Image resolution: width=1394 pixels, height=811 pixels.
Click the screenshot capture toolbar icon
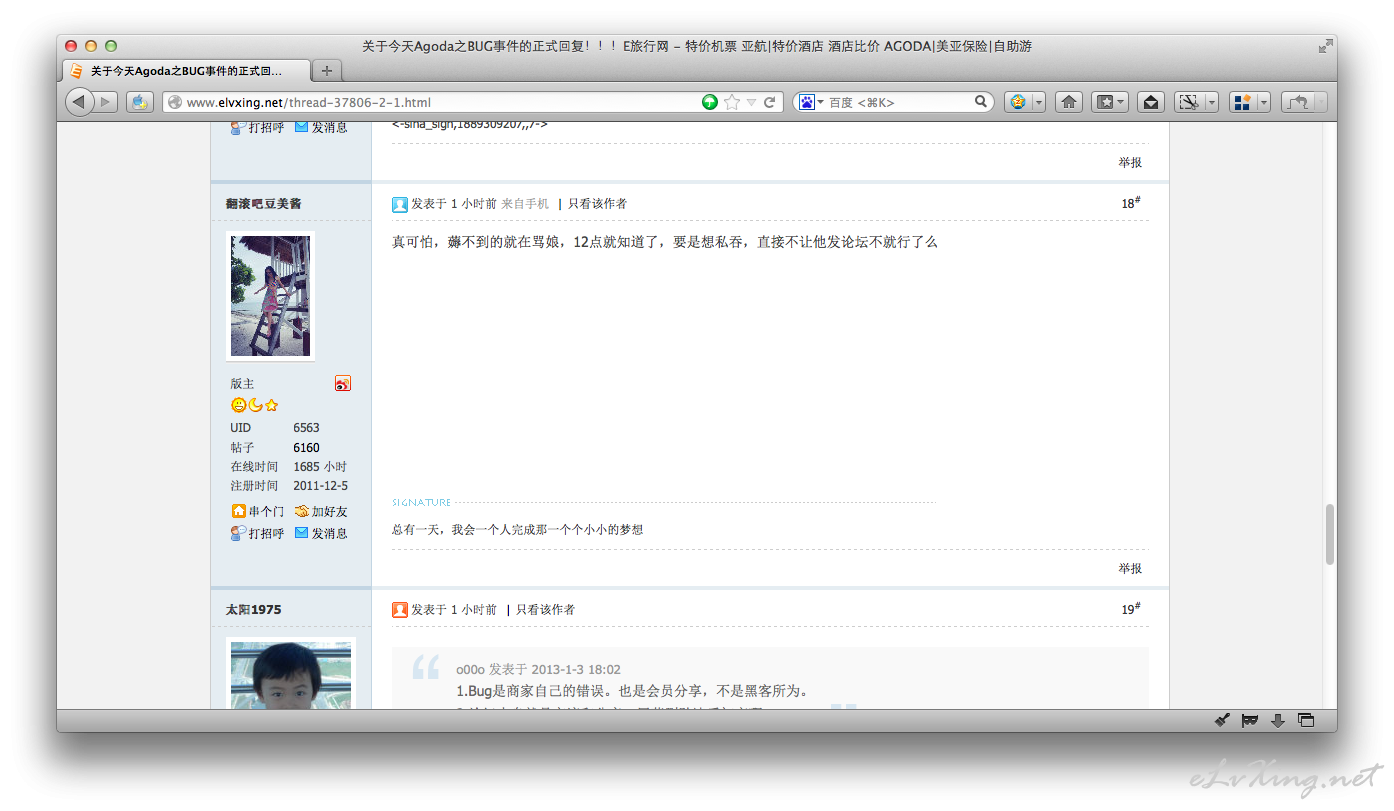1188,102
